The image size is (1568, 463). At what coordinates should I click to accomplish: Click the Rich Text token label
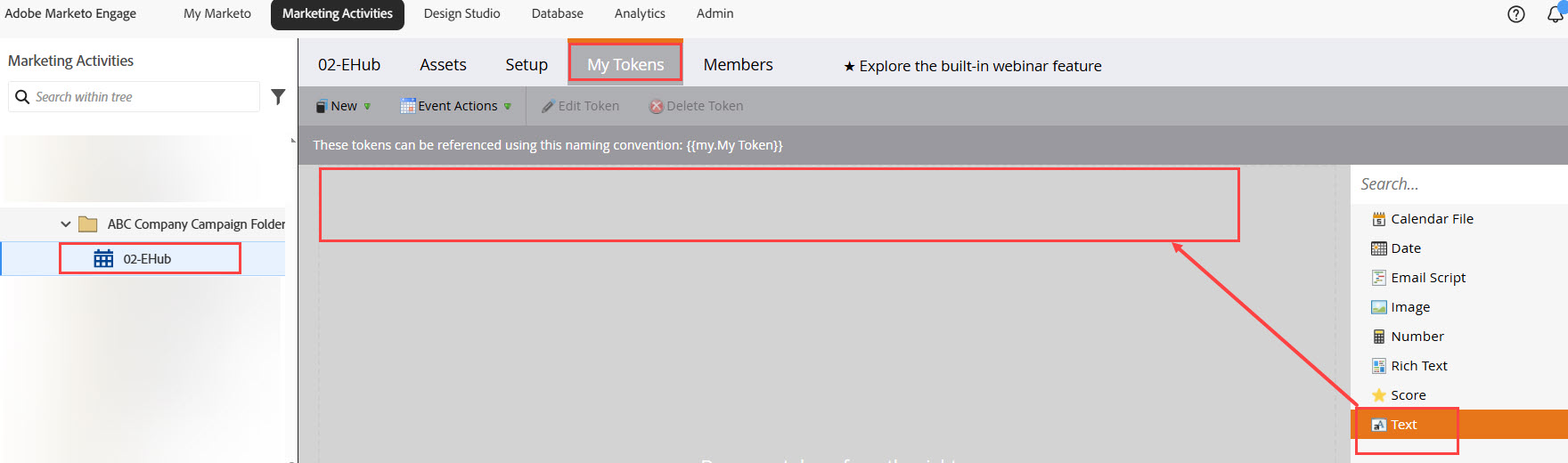point(1419,366)
